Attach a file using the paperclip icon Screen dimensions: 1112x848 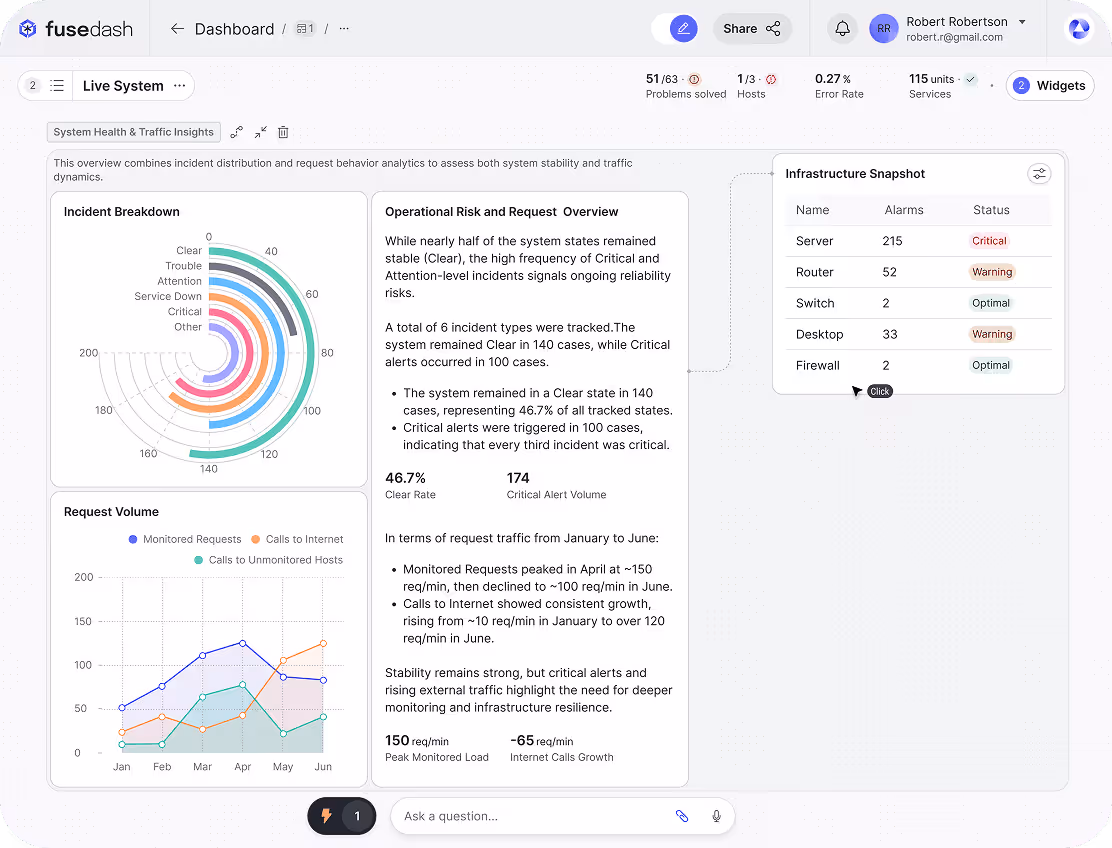683,816
